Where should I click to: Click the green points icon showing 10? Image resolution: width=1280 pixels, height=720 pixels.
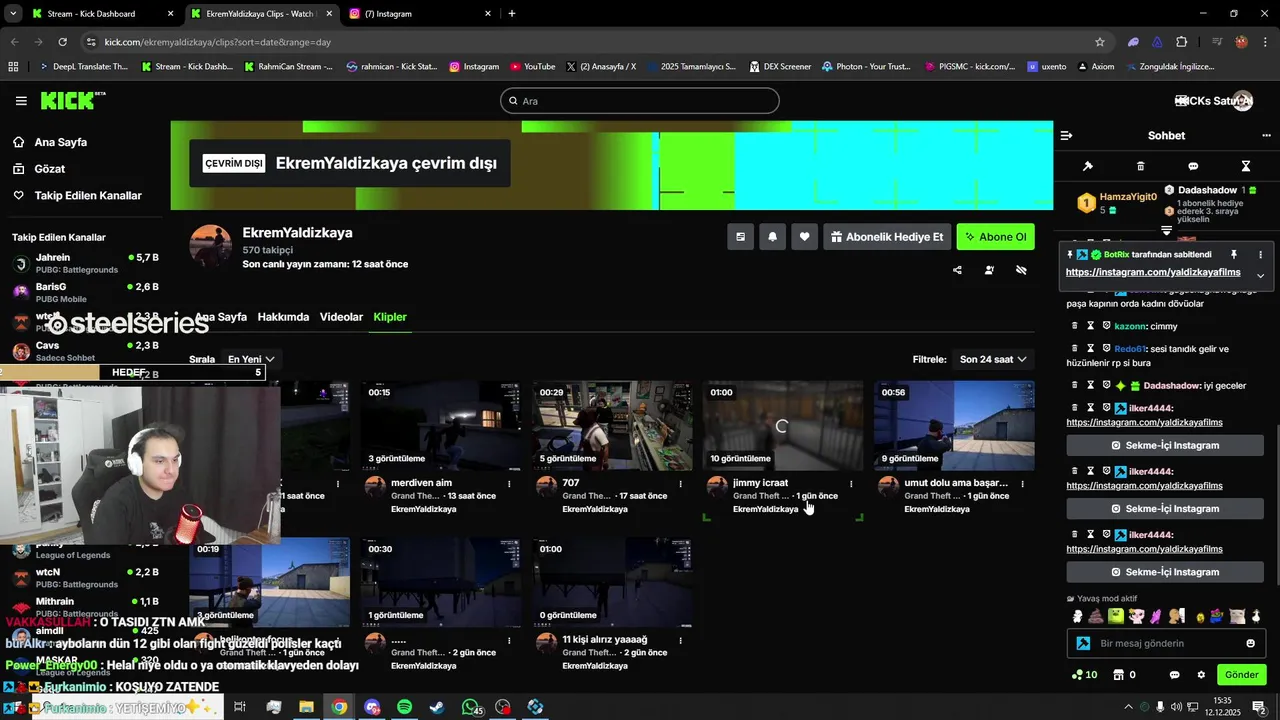[x=1076, y=675]
